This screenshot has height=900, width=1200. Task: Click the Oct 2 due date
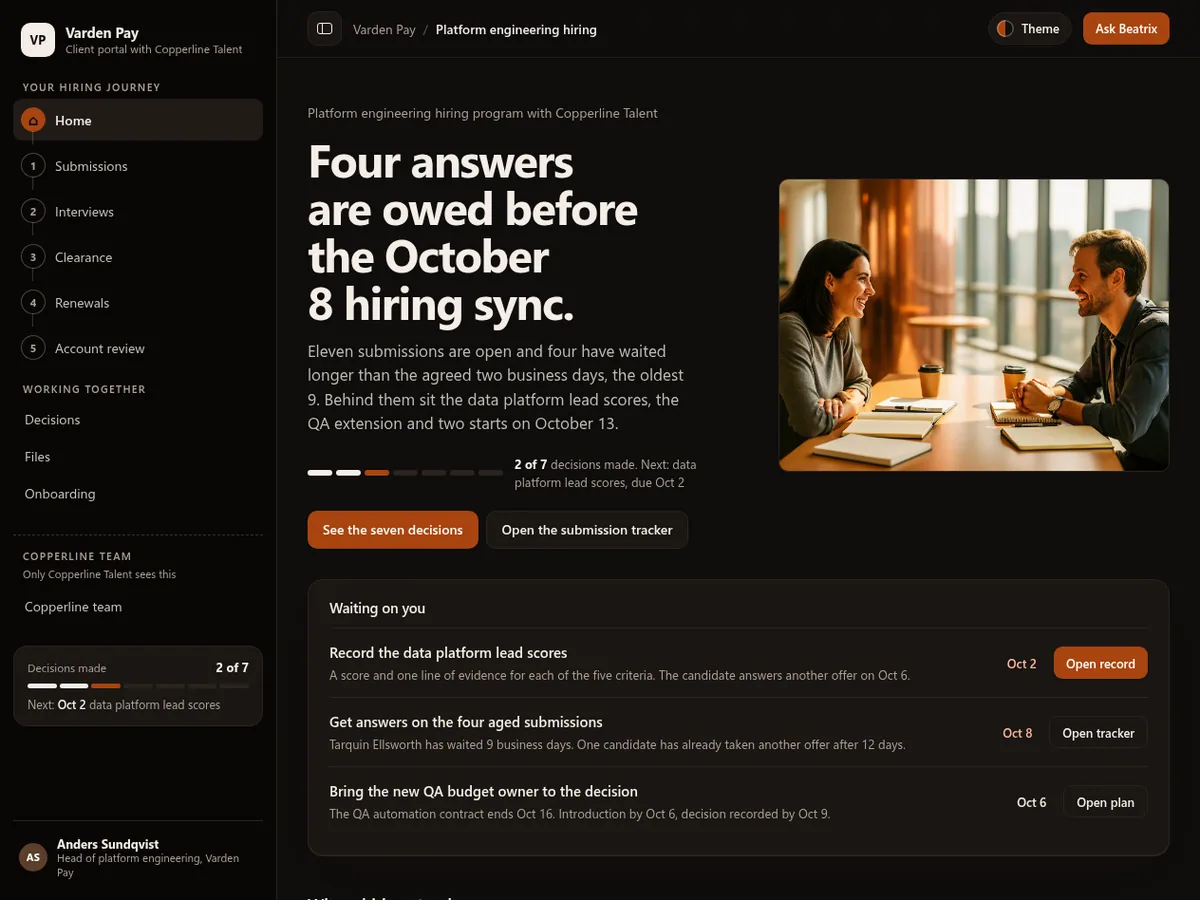[x=1022, y=664]
